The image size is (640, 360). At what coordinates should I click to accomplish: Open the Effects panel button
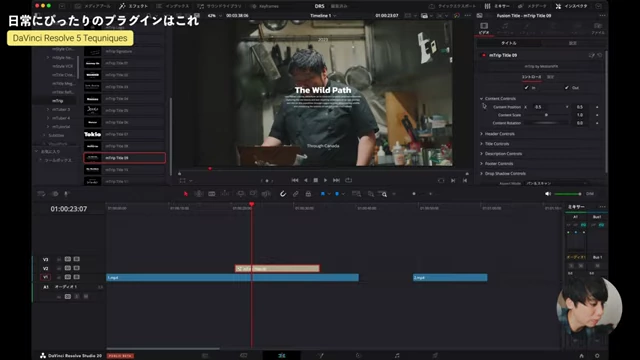click(x=133, y=6)
